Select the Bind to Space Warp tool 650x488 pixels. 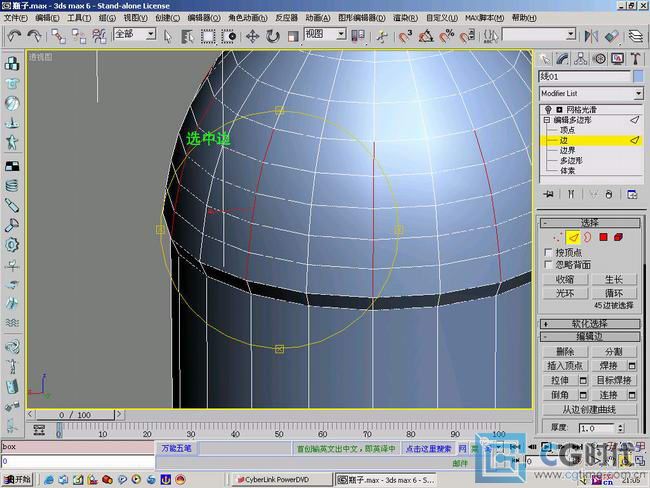pos(99,36)
